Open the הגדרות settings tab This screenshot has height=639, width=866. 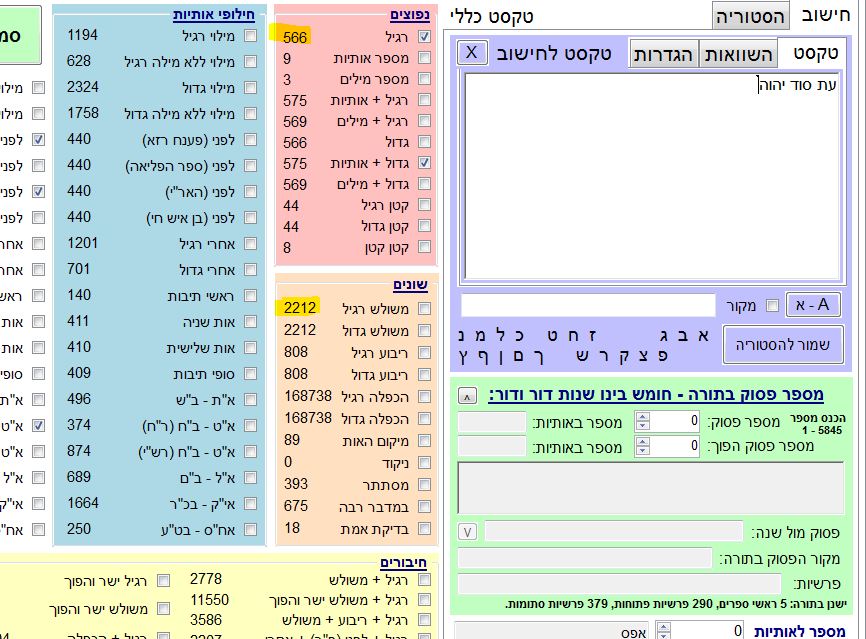[663, 53]
